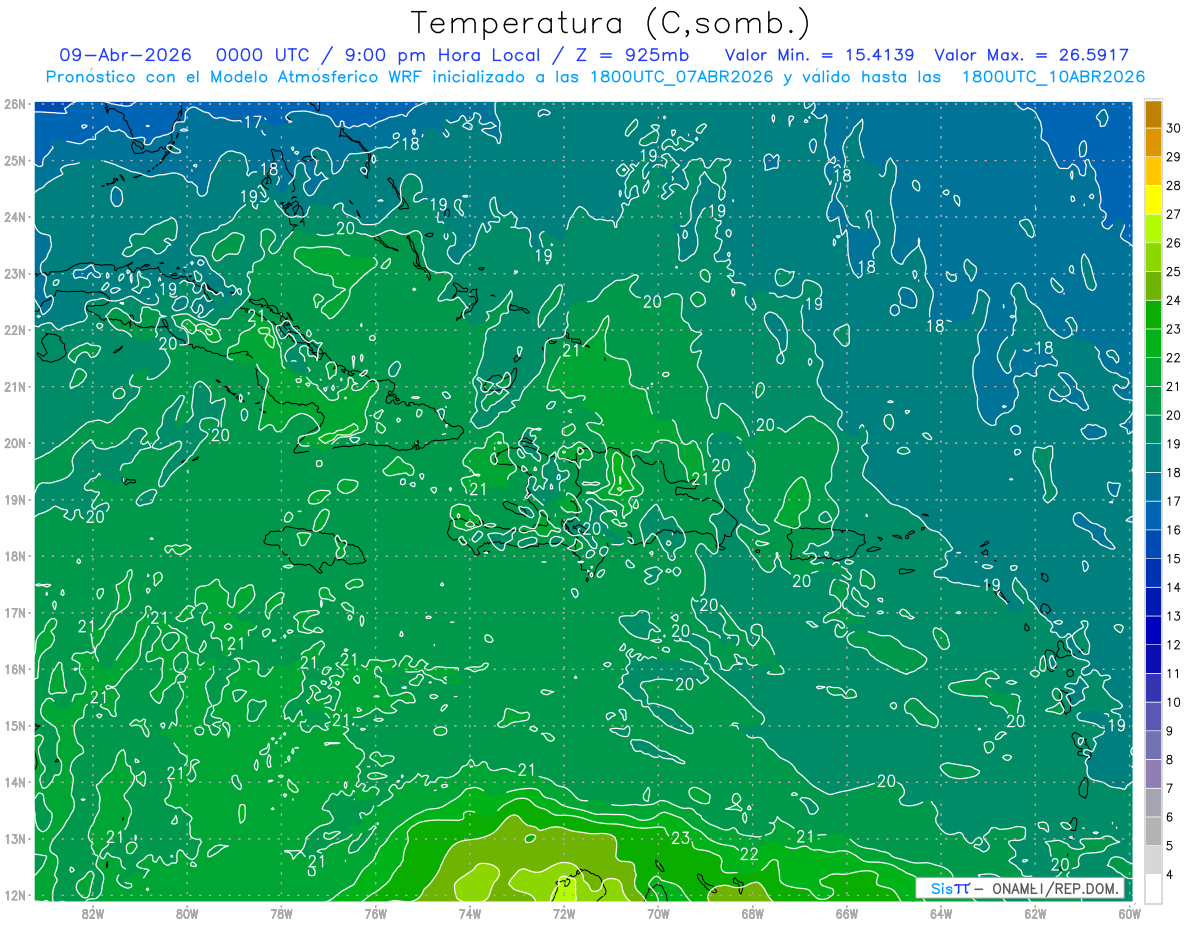Click the purple 8 degree legend swatch
1200x927 pixels.
coord(1153,773)
